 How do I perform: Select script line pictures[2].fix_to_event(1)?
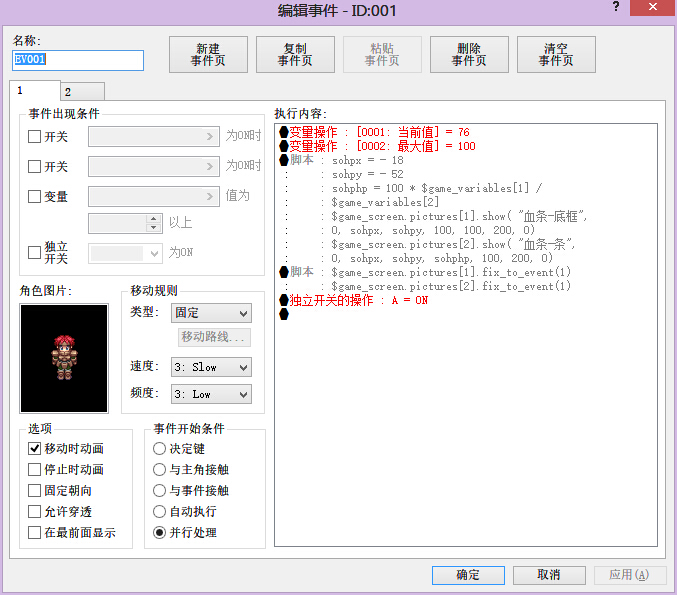451,286
